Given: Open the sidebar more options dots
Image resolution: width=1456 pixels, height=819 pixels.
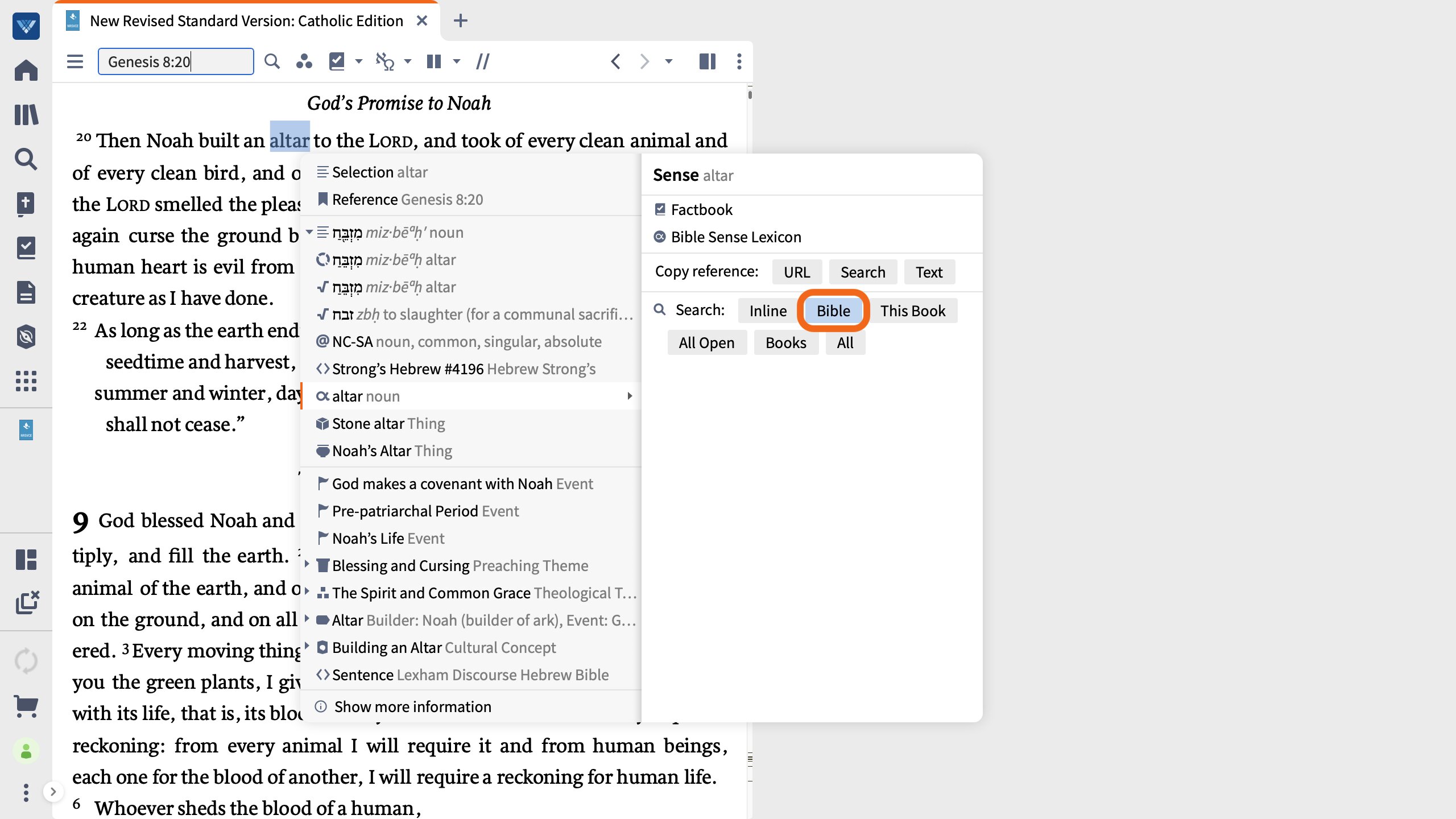Looking at the screenshot, I should 26,792.
